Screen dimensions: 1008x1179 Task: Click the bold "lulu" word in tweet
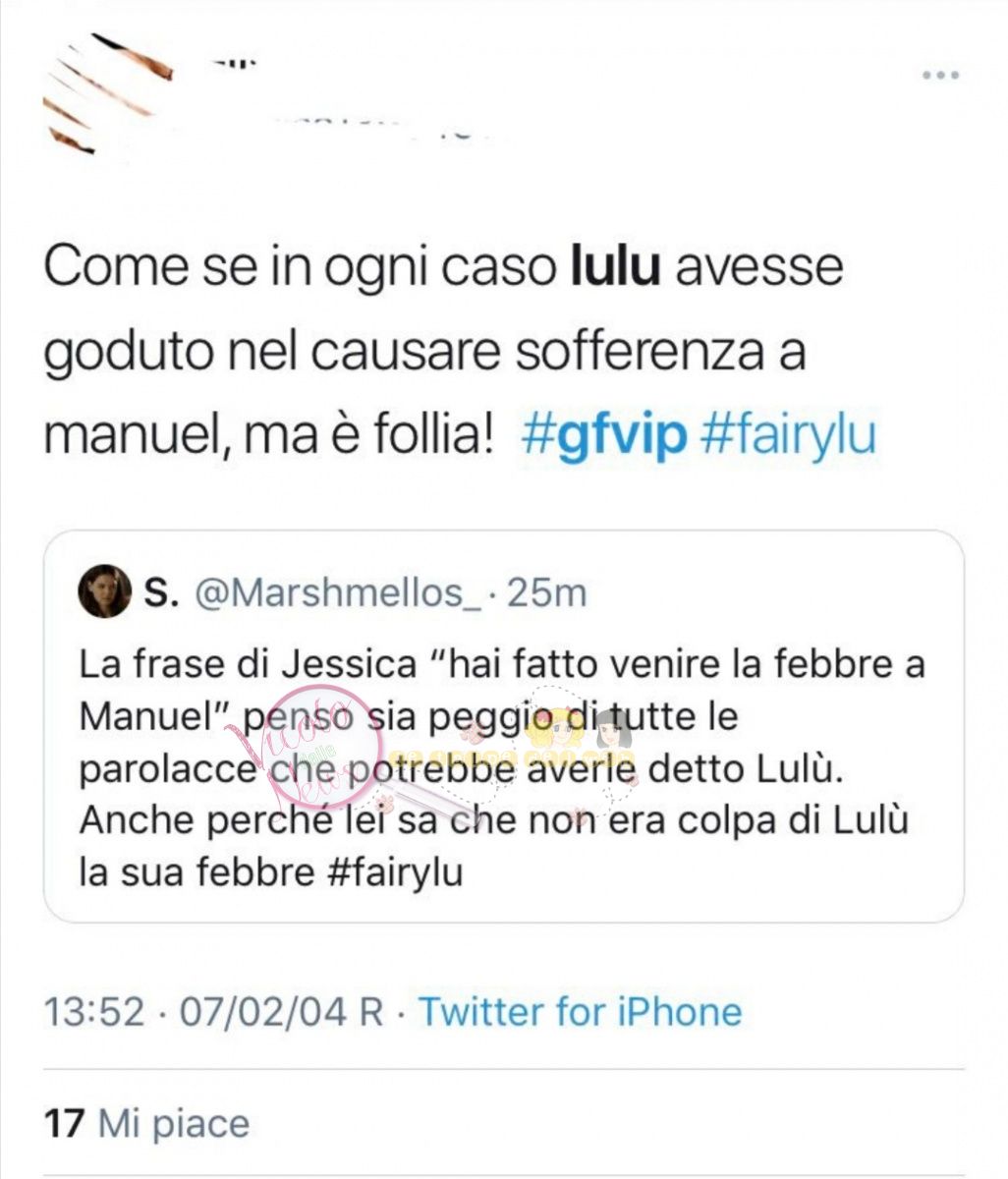615,267
